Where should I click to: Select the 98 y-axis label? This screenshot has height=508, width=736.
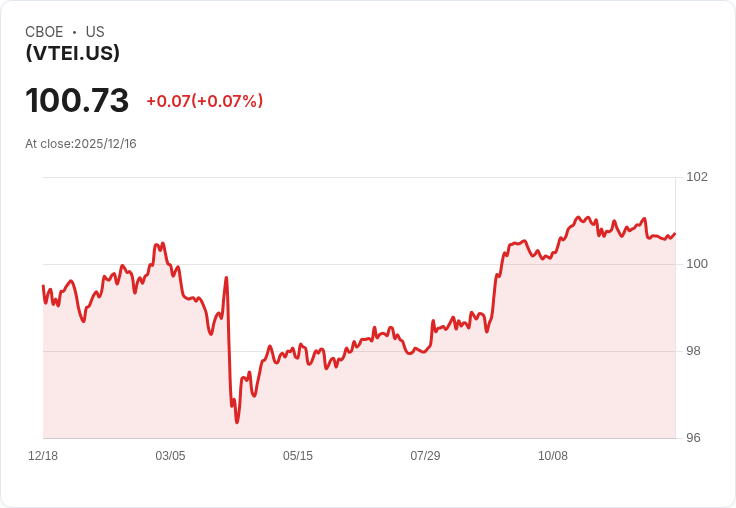(x=693, y=351)
